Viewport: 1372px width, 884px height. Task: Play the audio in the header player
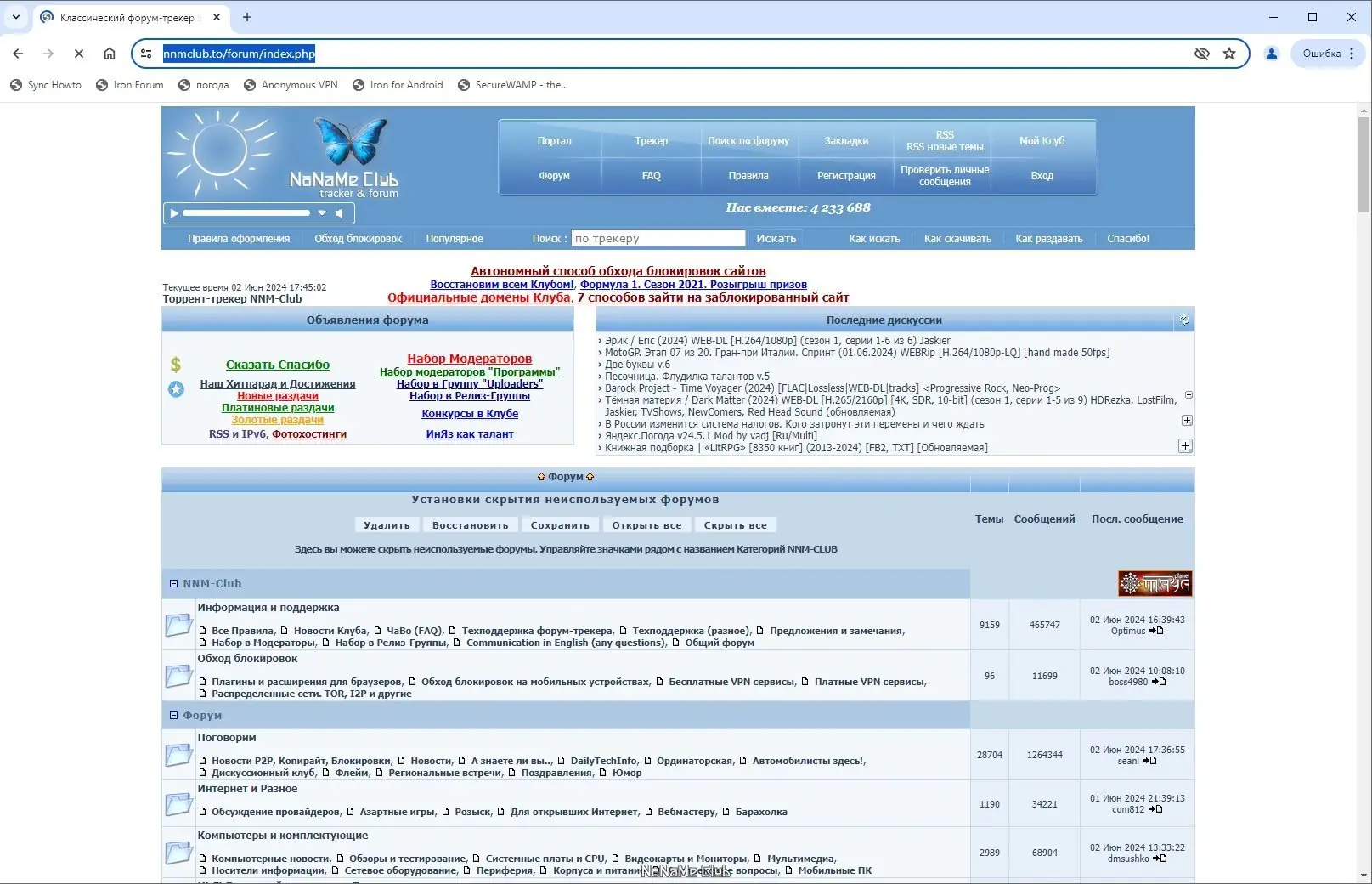(x=174, y=213)
